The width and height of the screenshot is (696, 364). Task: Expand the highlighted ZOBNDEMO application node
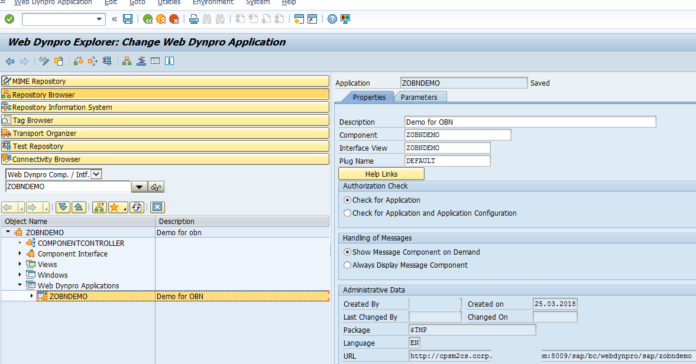click(x=32, y=296)
